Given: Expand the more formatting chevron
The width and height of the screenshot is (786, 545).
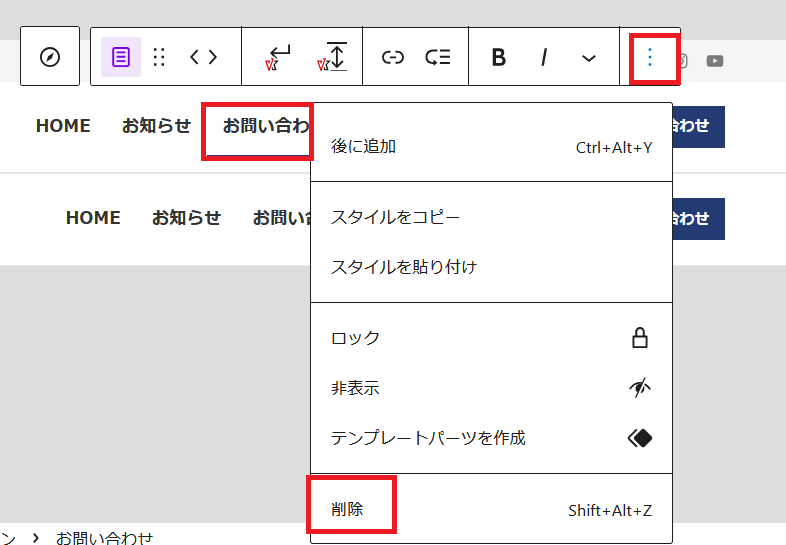Looking at the screenshot, I should (589, 58).
